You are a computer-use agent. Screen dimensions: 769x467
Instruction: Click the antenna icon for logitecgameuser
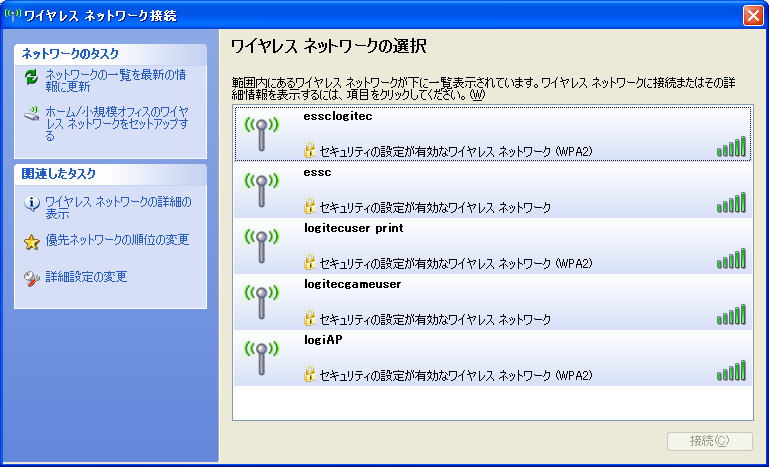[261, 301]
